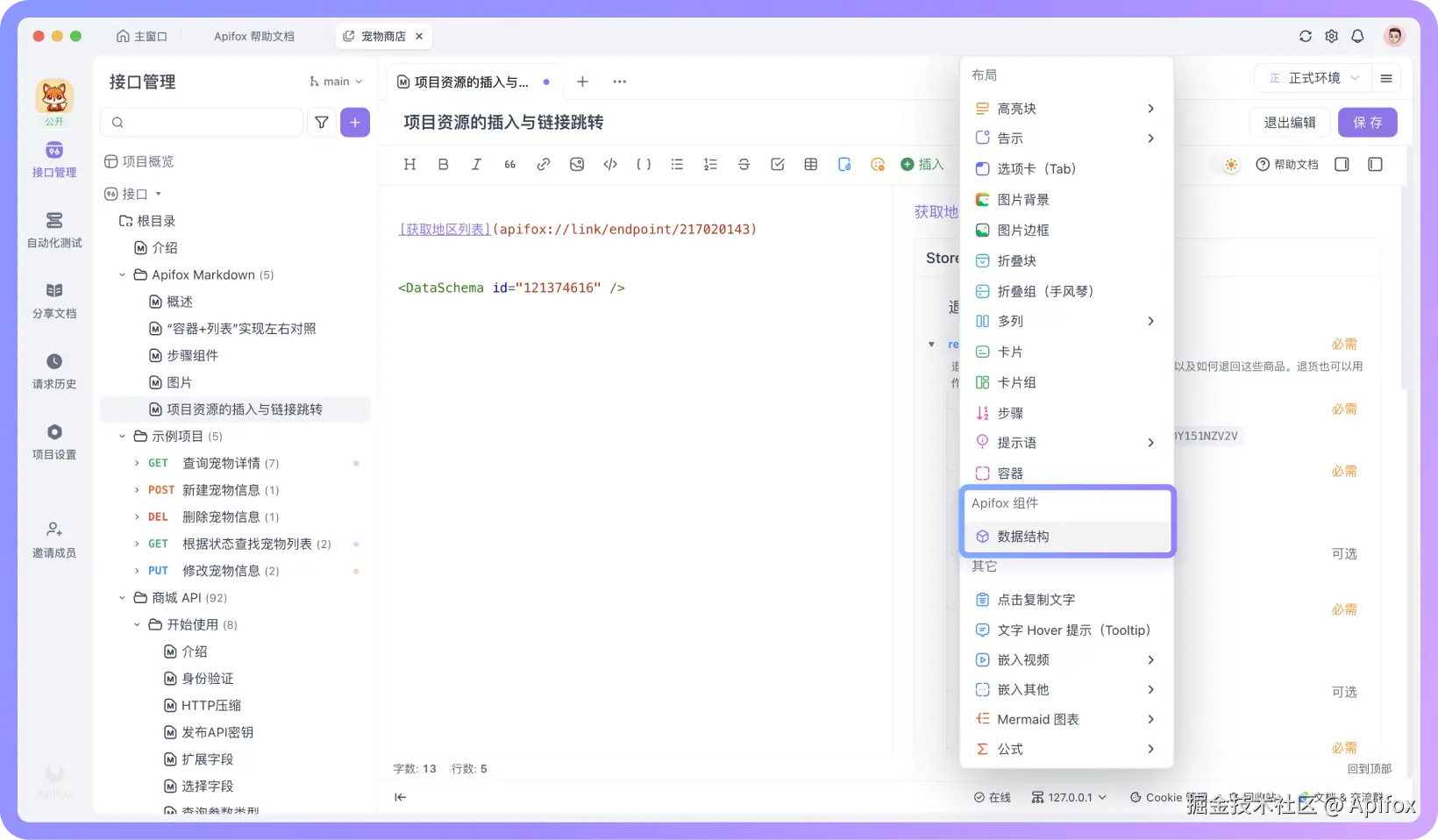Collapse the 示例项目 folder
Screen dimensions: 1438x840
coord(123,436)
